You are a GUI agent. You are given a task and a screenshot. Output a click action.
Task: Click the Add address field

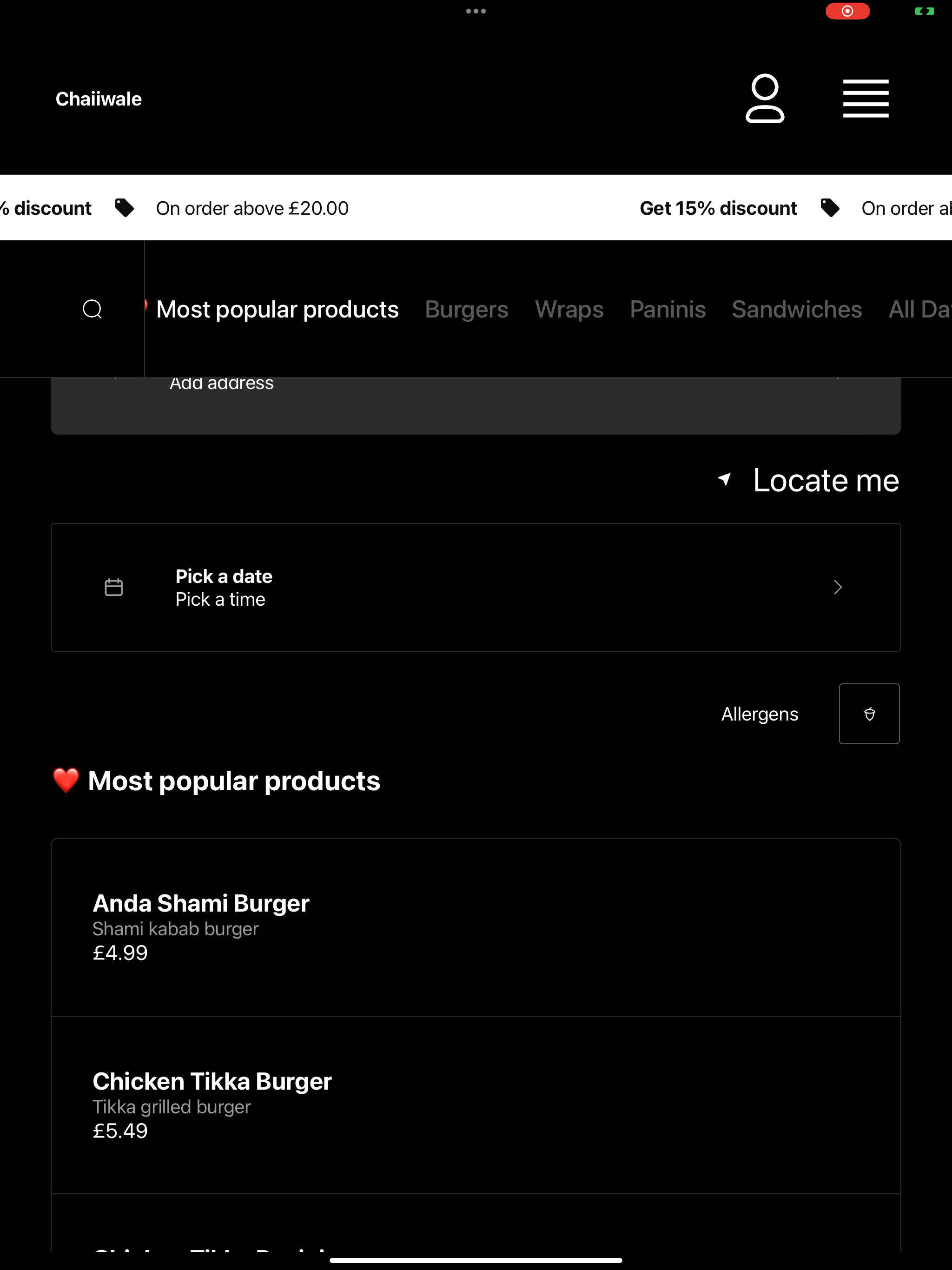click(x=476, y=405)
